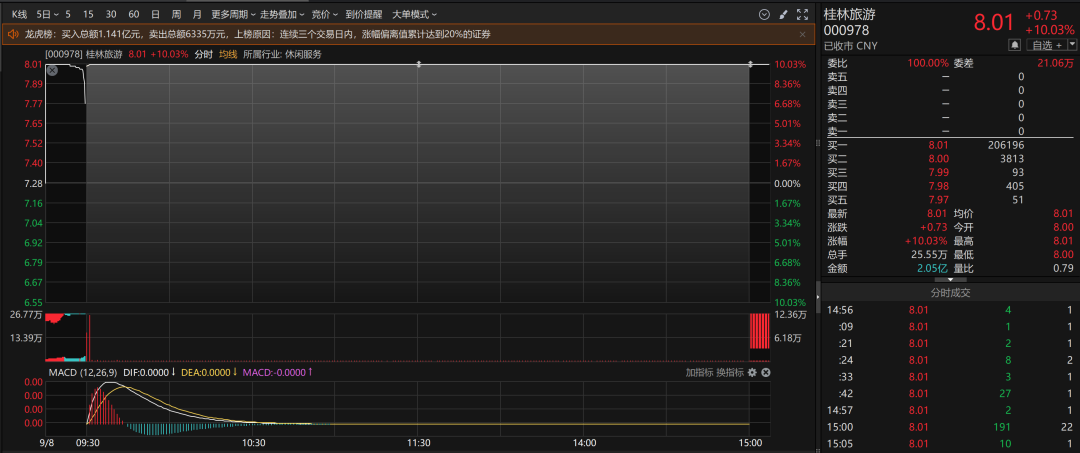Click the 换指标 change indicator button
Image resolution: width=1080 pixels, height=453 pixels.
point(728,372)
